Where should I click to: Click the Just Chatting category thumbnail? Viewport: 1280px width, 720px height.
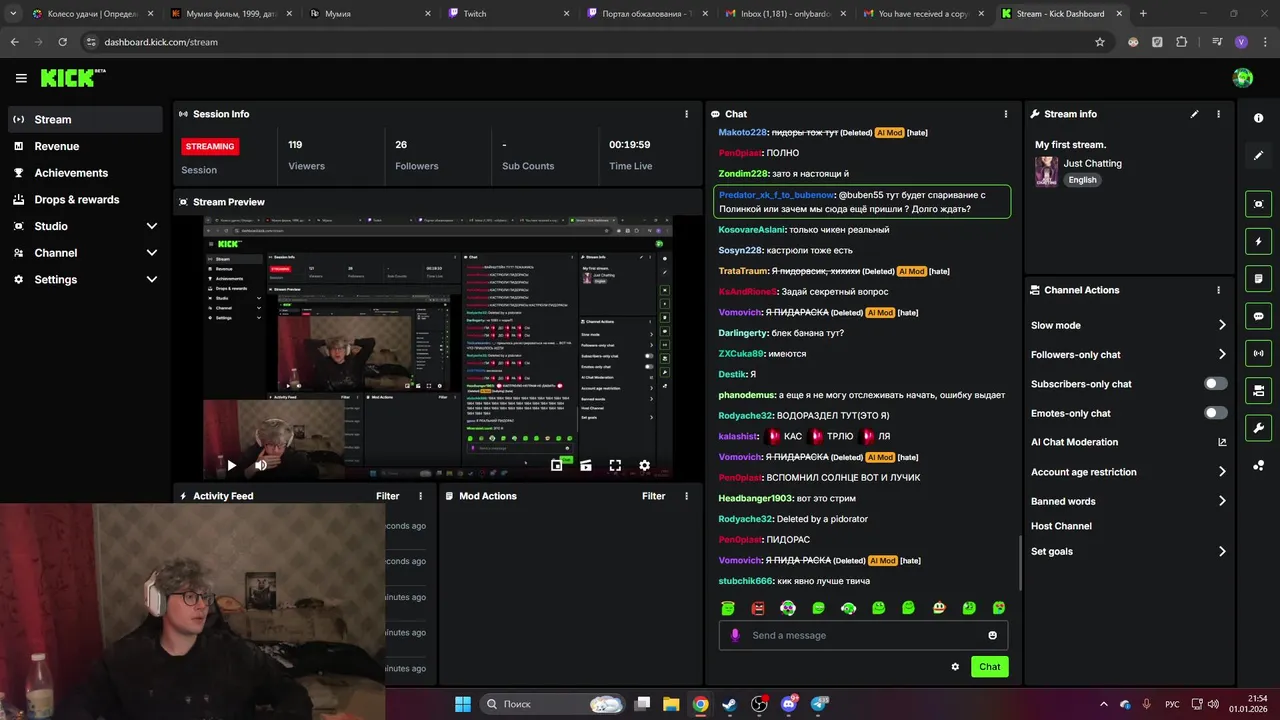tap(1046, 171)
